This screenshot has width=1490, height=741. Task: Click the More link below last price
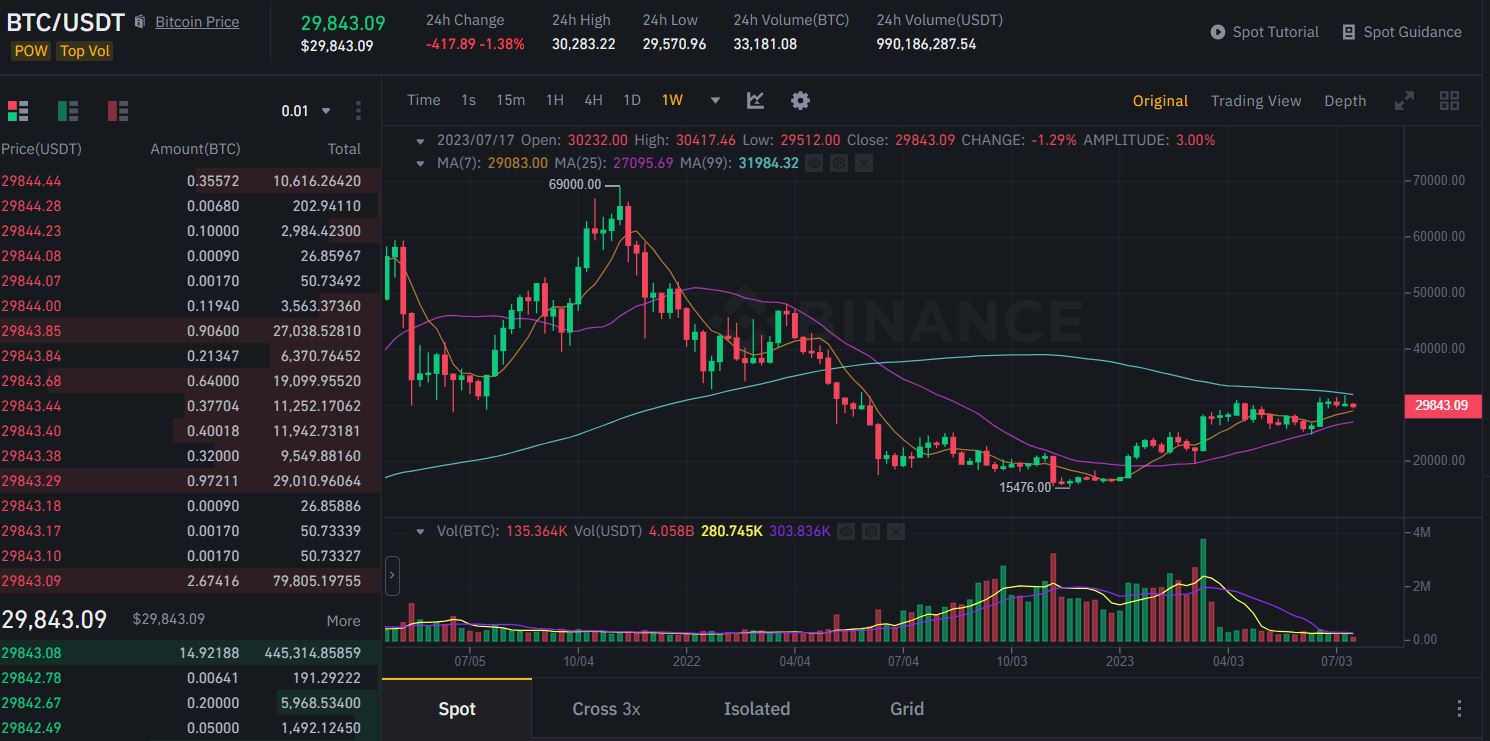click(343, 621)
